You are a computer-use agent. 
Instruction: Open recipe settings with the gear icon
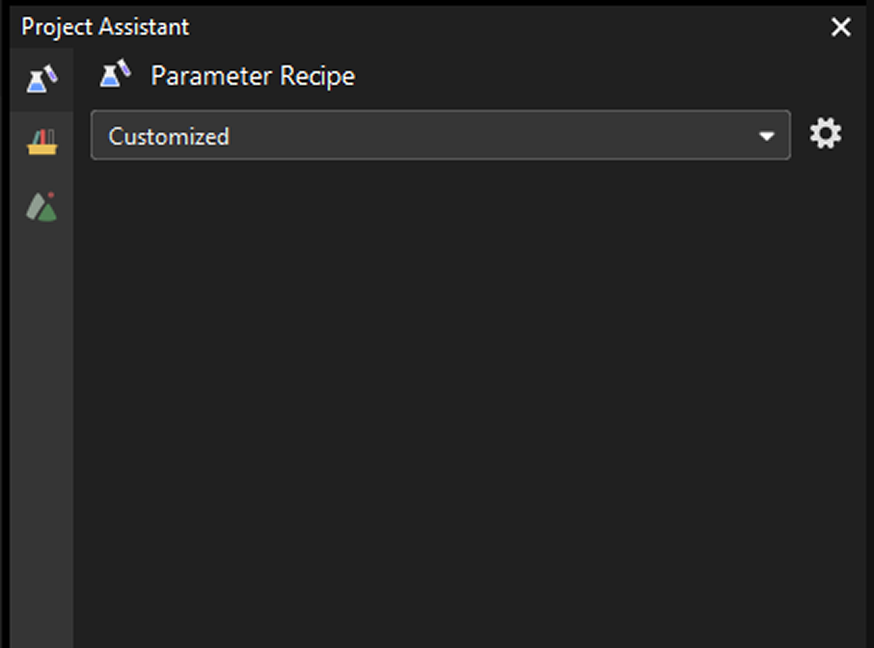pyautogui.click(x=825, y=134)
